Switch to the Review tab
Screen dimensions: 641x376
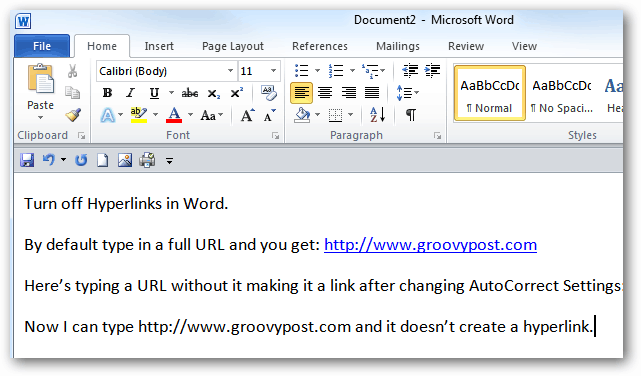point(466,46)
